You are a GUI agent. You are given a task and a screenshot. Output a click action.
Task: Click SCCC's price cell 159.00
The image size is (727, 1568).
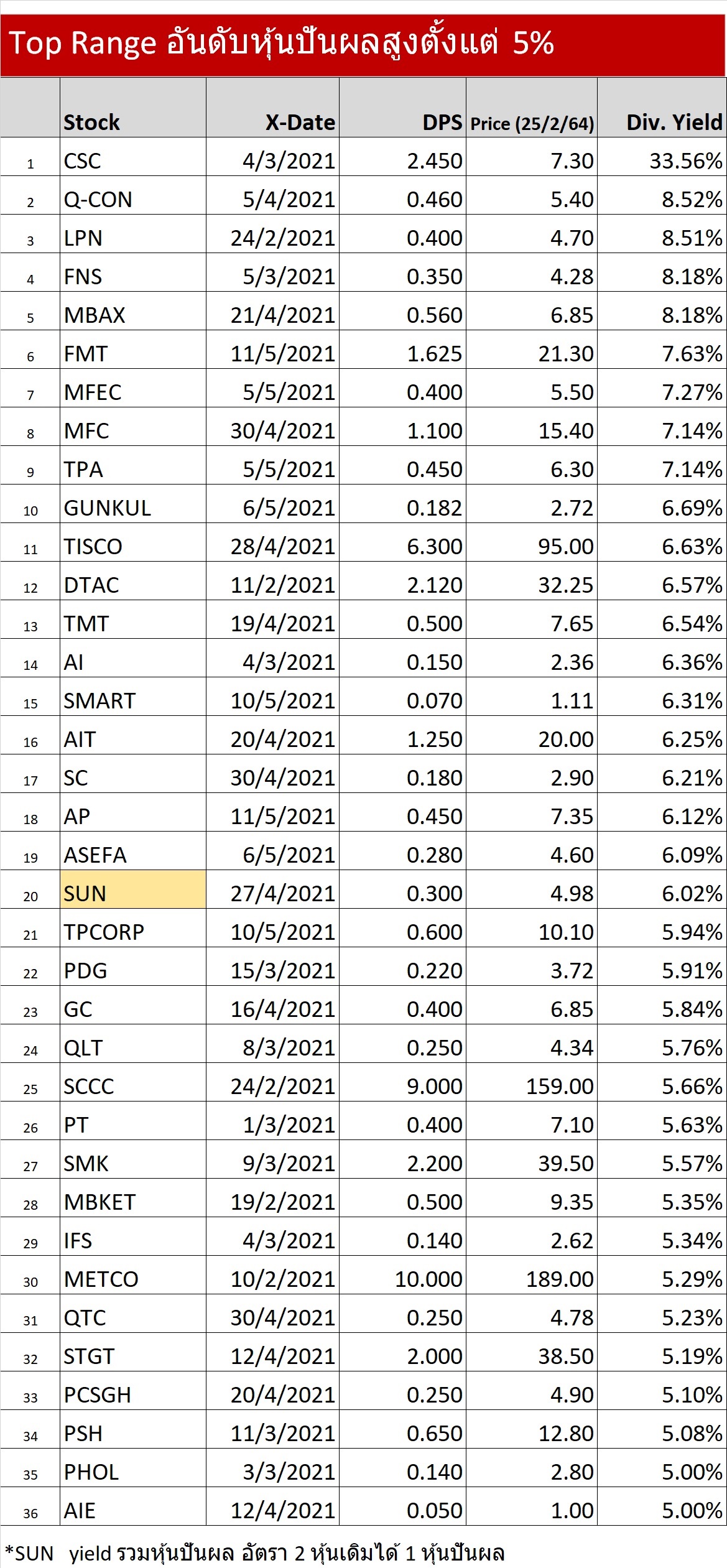(x=532, y=1082)
